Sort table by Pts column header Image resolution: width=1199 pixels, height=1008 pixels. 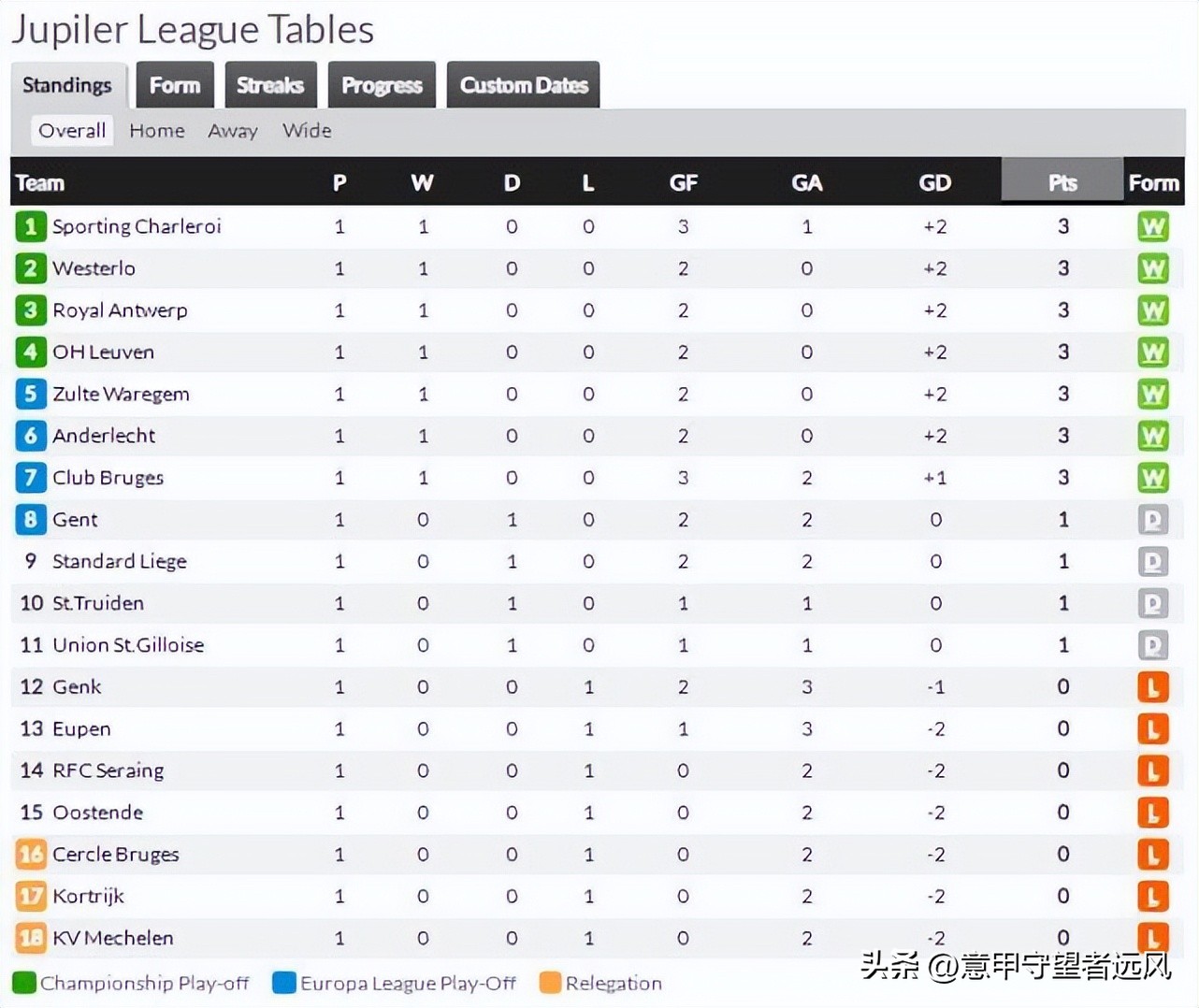(1062, 182)
